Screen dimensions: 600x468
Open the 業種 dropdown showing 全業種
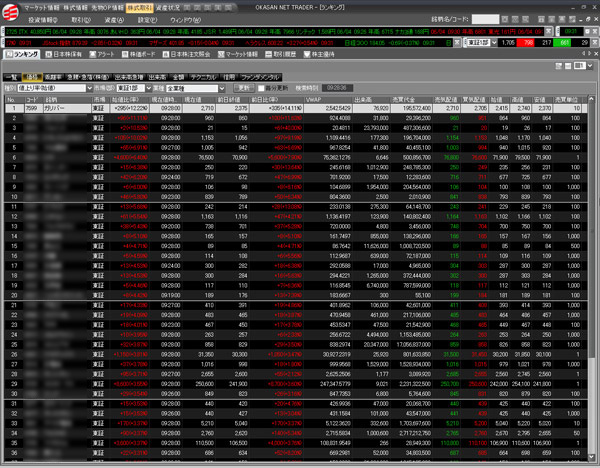(222, 88)
